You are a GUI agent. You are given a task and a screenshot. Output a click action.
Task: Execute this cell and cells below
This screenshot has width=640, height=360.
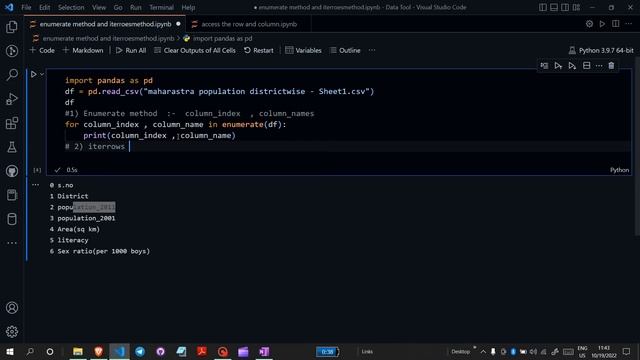click(572, 66)
